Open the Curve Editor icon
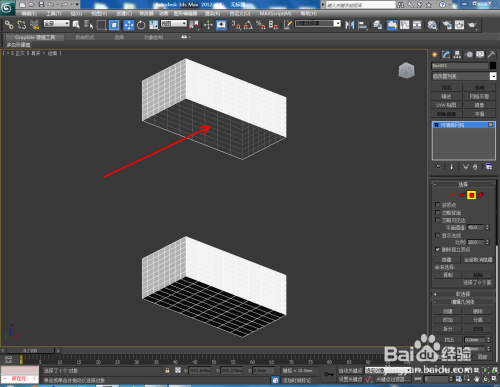The image size is (500, 387). tap(405, 25)
